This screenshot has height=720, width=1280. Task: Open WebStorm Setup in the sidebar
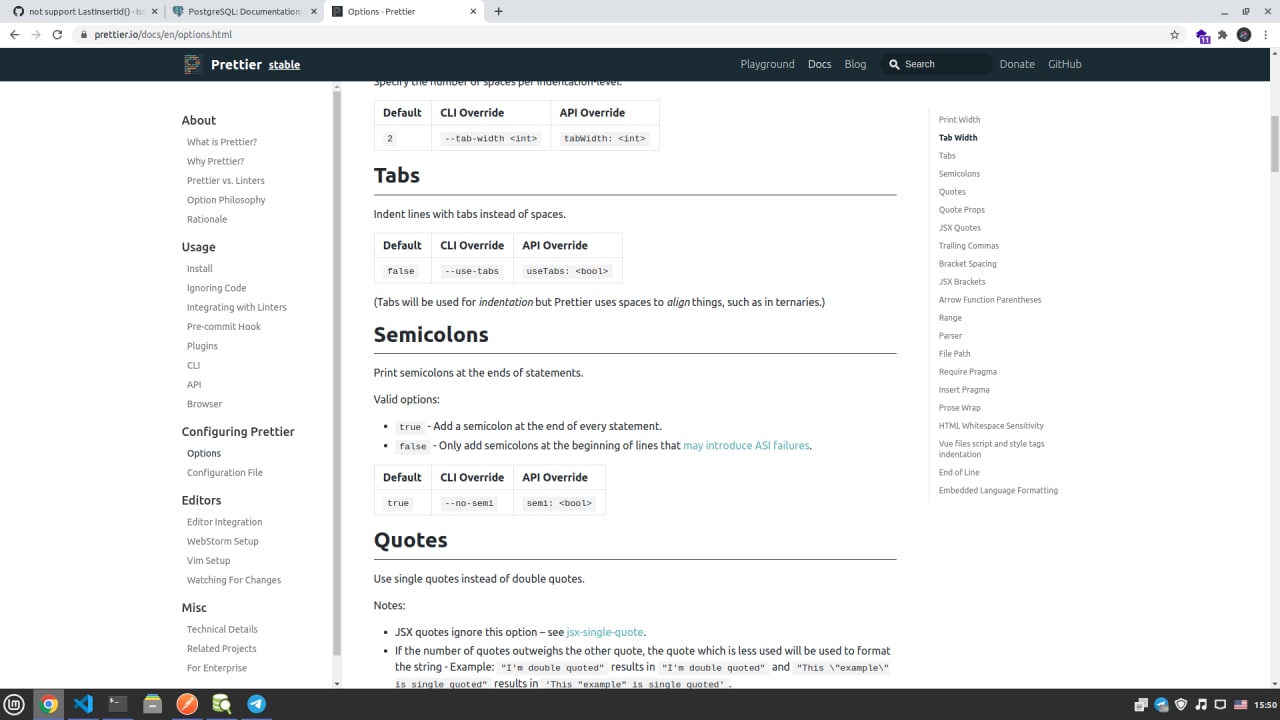tap(223, 541)
